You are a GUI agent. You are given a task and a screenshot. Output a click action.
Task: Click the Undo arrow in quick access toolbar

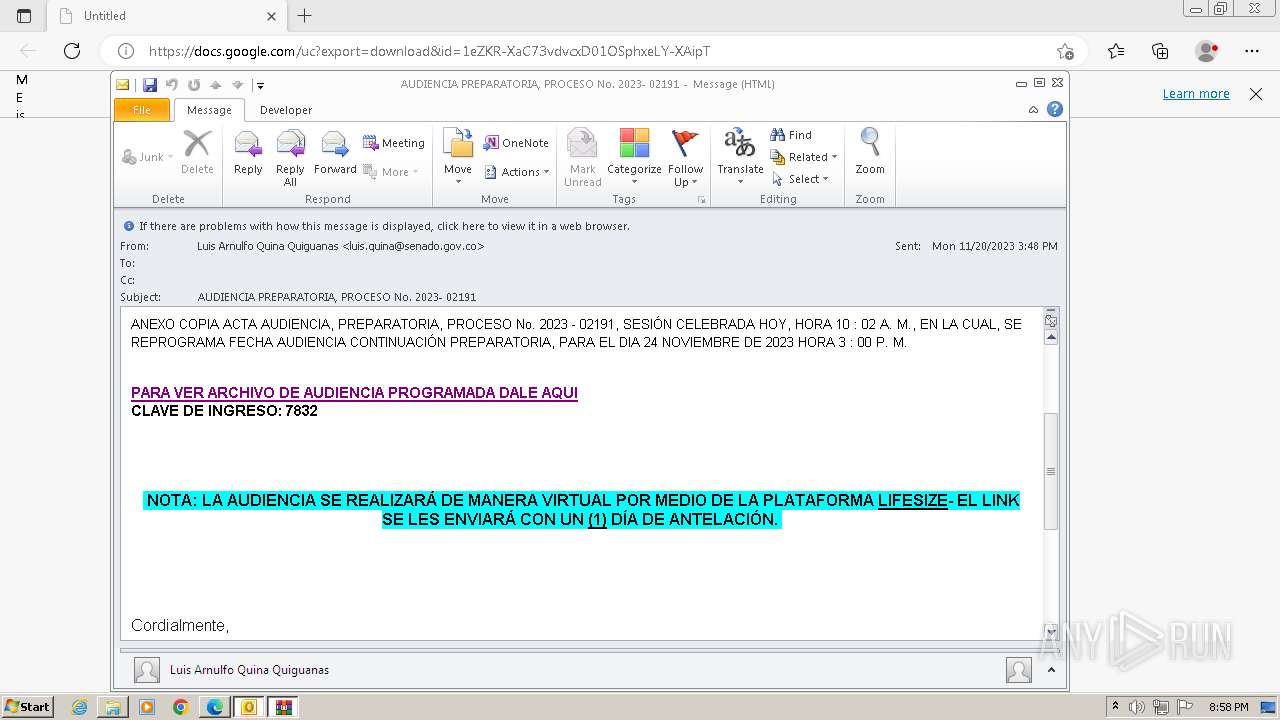point(172,85)
